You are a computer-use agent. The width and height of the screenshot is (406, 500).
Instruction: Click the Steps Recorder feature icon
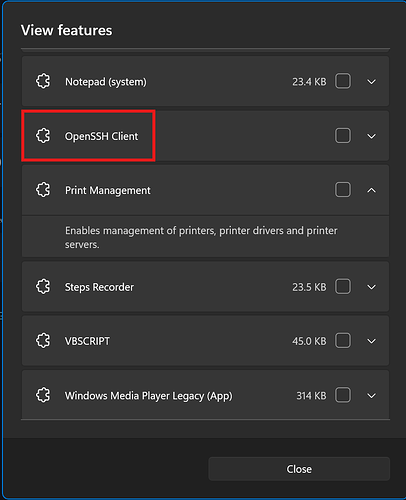click(43, 287)
